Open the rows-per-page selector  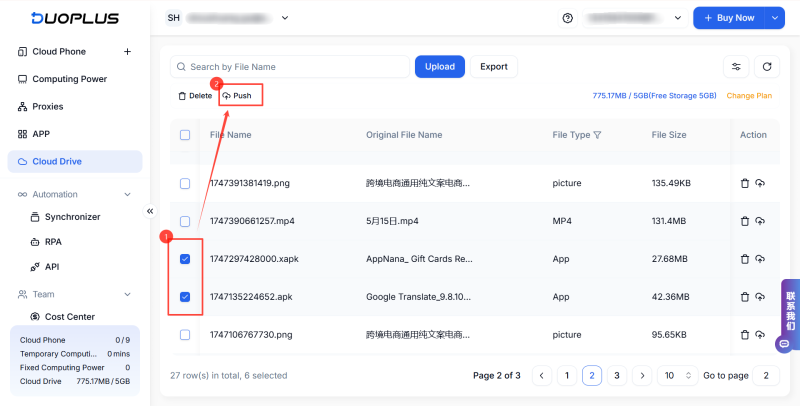coord(678,375)
